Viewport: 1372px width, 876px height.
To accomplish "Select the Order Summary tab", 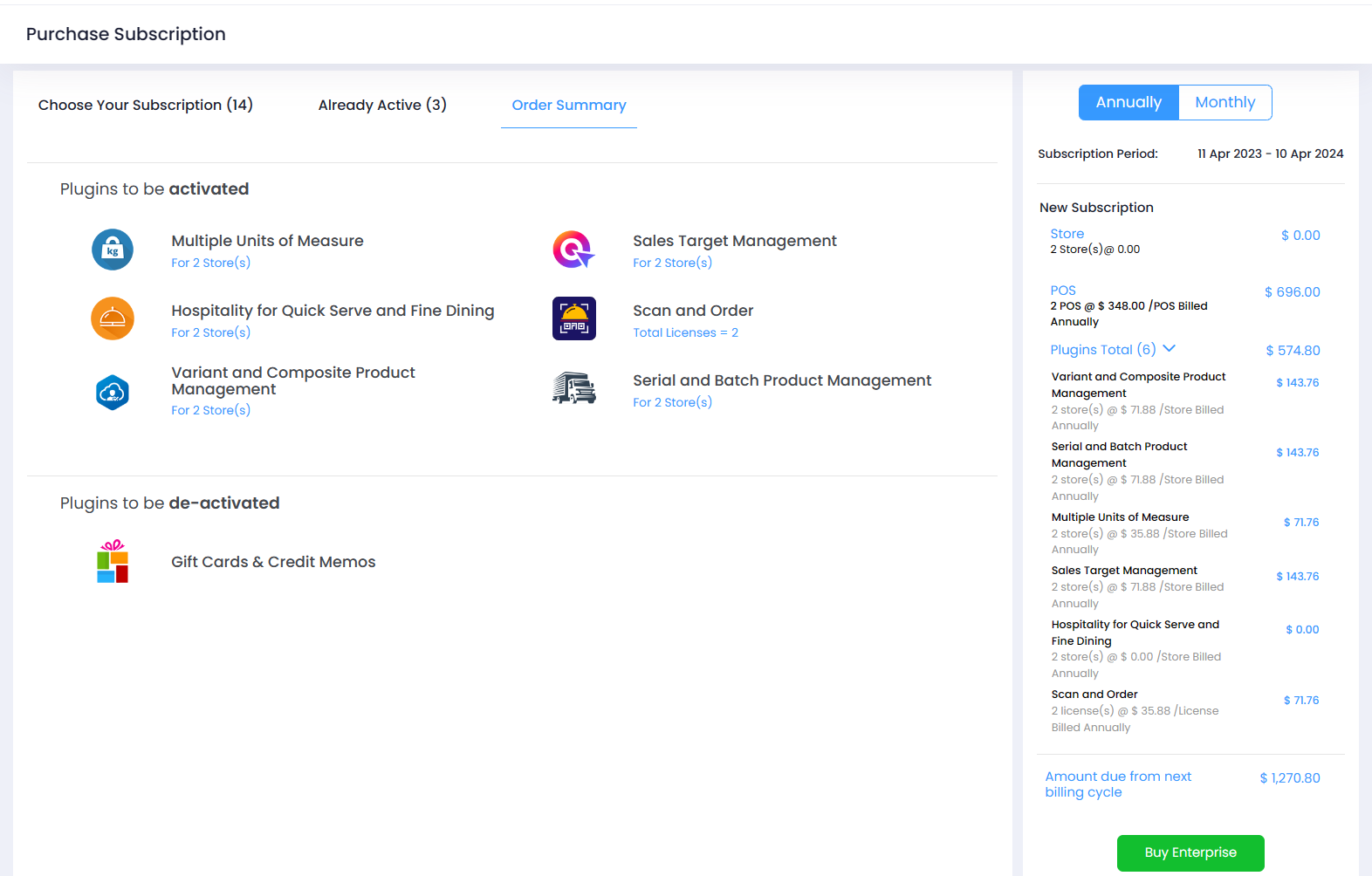I will click(x=569, y=105).
